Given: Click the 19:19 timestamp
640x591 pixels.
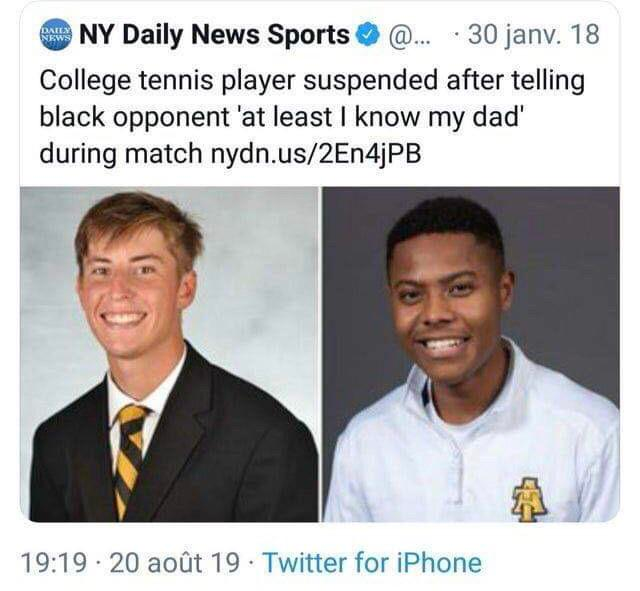Looking at the screenshot, I should [x=58, y=563].
